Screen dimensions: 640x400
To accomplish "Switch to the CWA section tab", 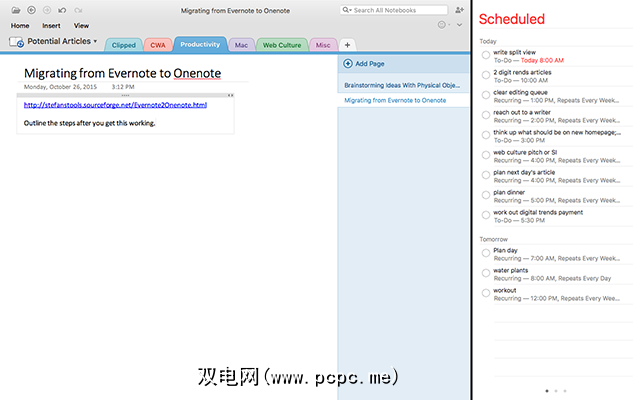I will 158,45.
